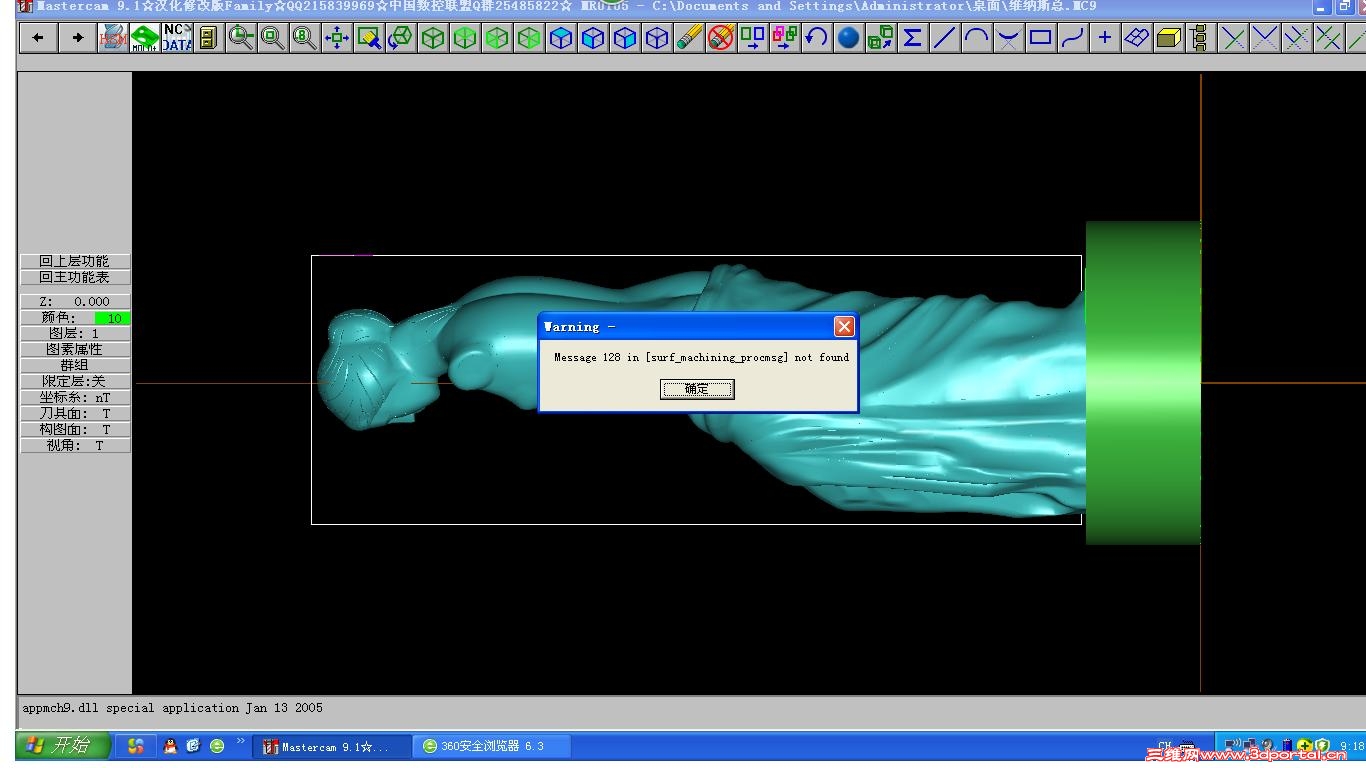This screenshot has width=1366, height=768.
Task: Select the point plus tool icon
Action: 1104,38
